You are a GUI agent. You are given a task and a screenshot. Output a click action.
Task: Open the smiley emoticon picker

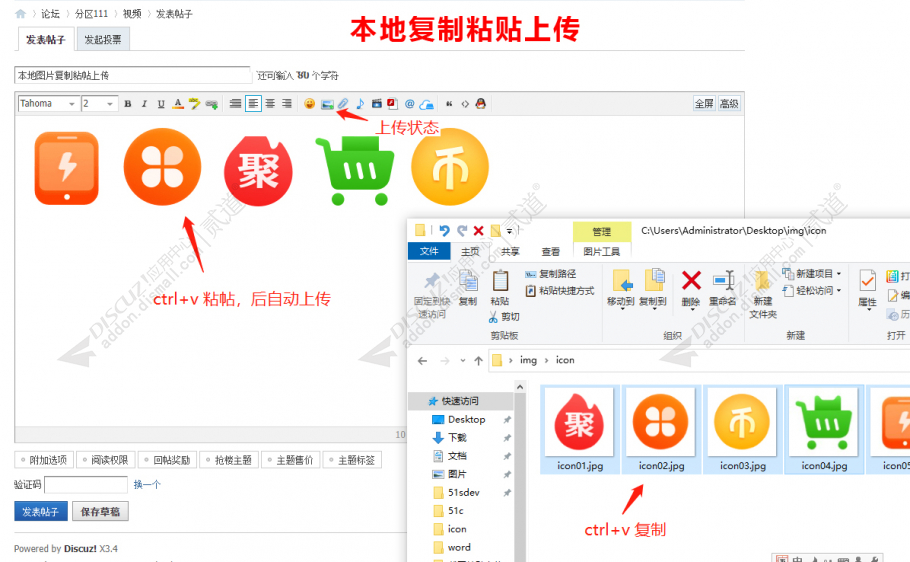[310, 104]
